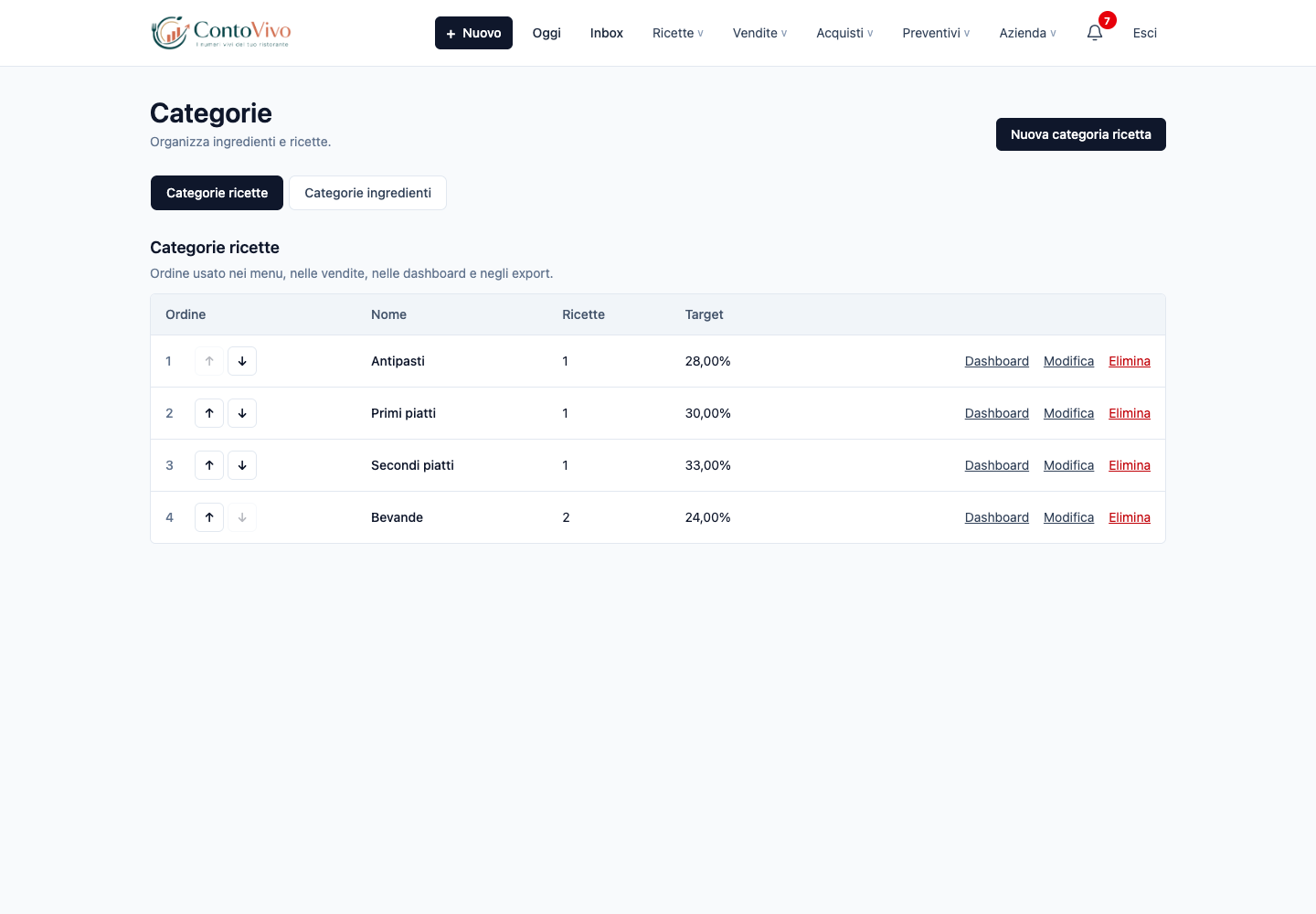Switch to Categorie ricette tab

(217, 193)
